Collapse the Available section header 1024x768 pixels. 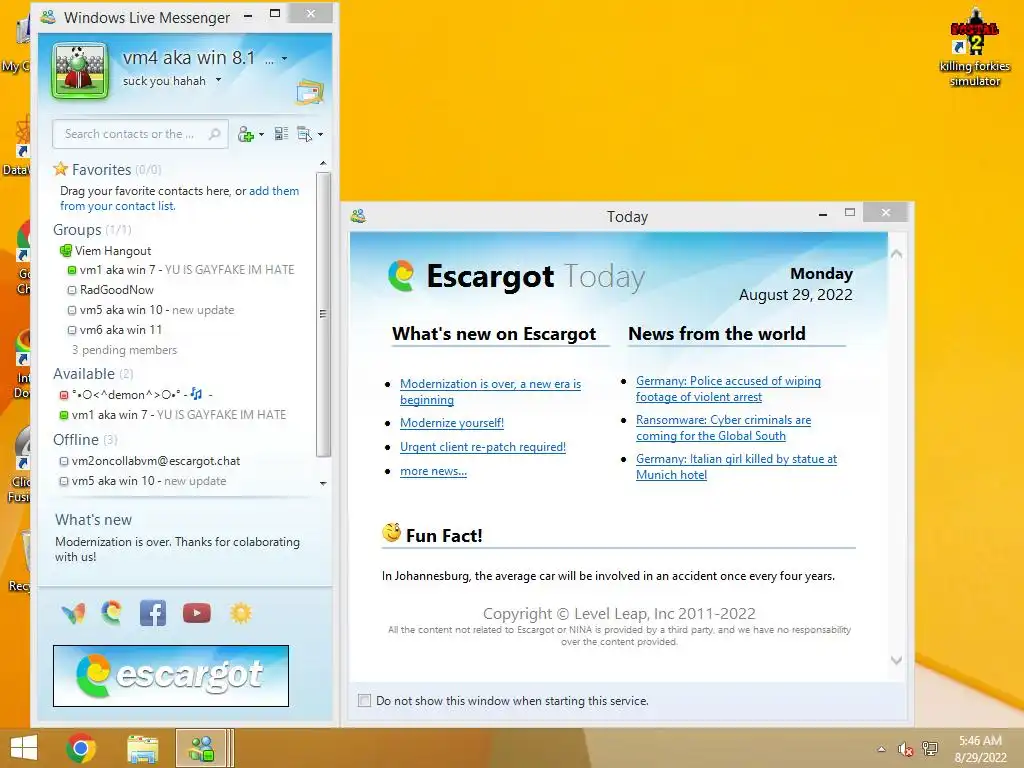coord(93,374)
